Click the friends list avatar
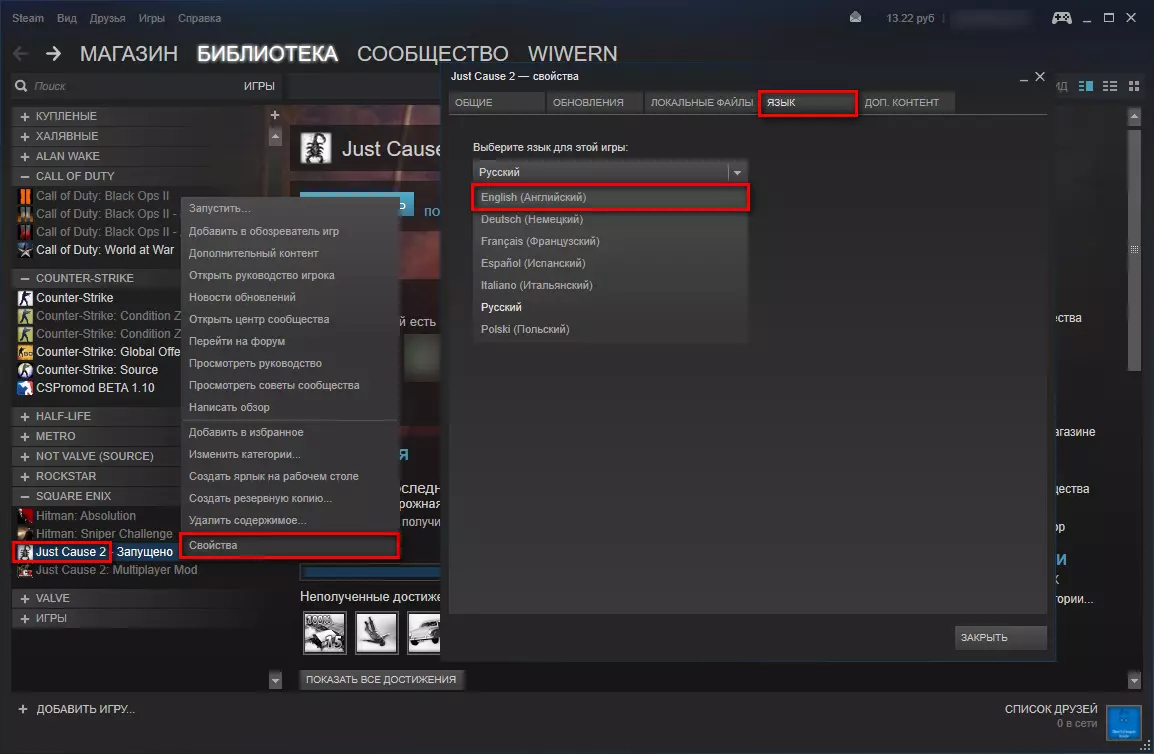Screen dimensions: 1154x754 point(1123,722)
